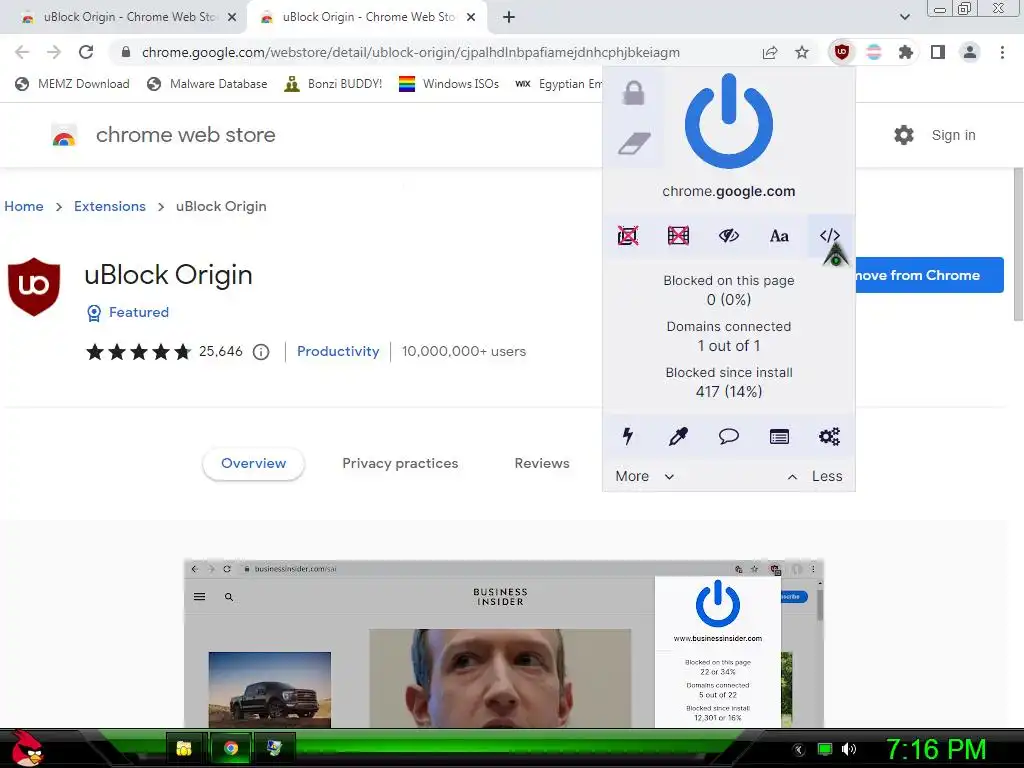Click the eraser icon in uBlock popup
The width and height of the screenshot is (1024, 768).
pyautogui.click(x=633, y=143)
